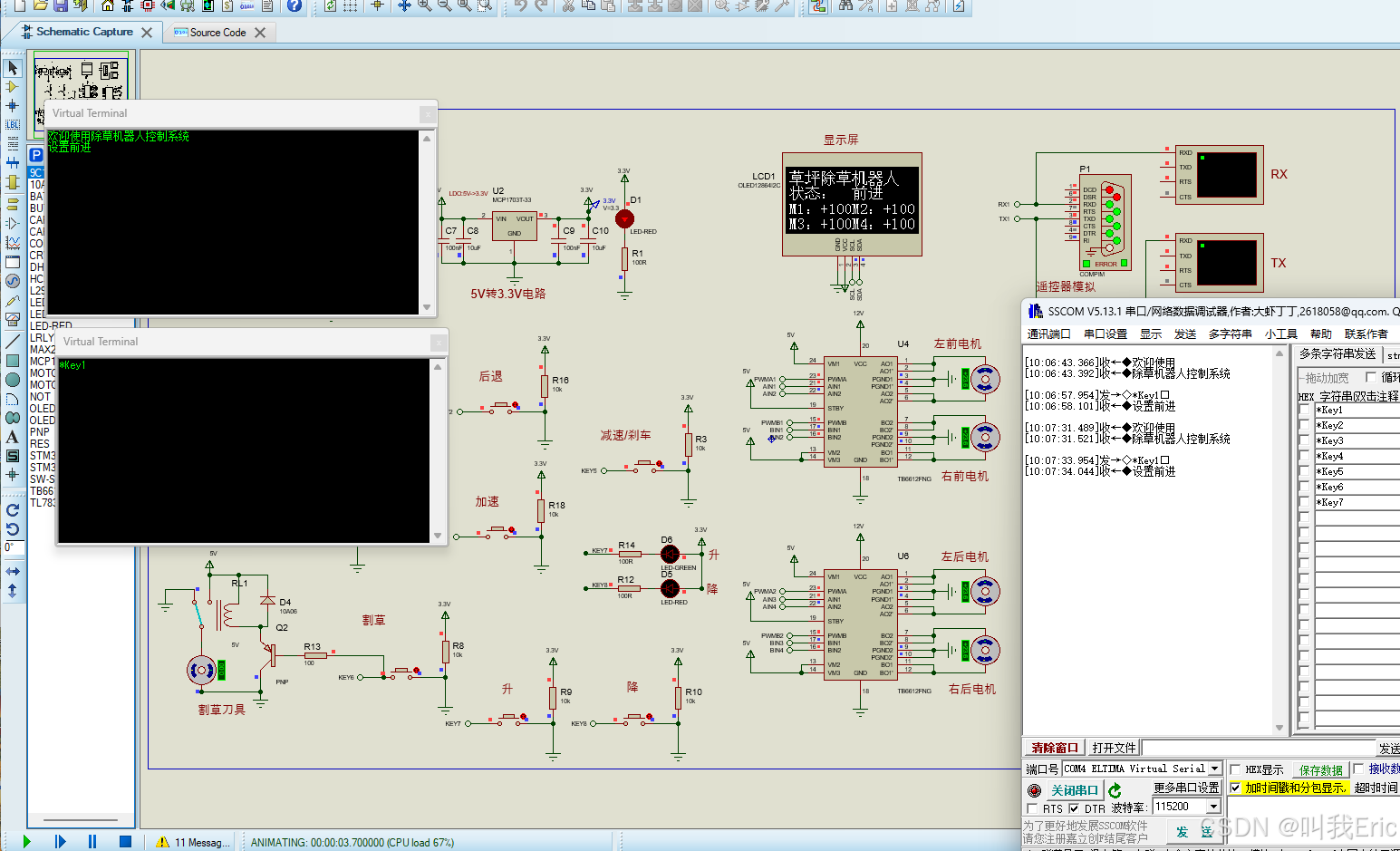The height and width of the screenshot is (851, 1400).
Task: Click the 打开文件 button
Action: (x=1114, y=748)
